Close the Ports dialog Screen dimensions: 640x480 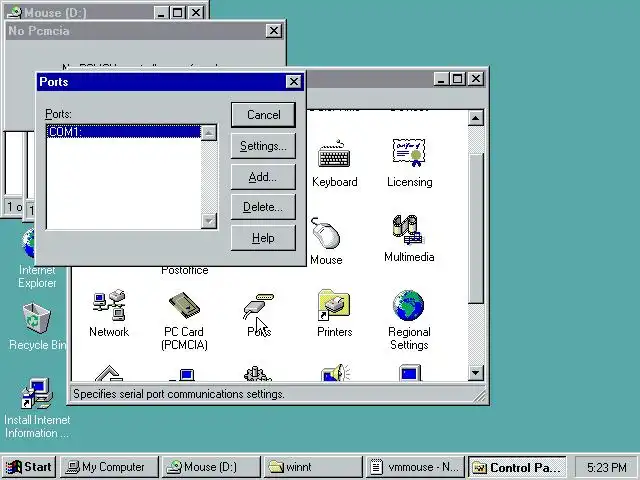click(293, 82)
